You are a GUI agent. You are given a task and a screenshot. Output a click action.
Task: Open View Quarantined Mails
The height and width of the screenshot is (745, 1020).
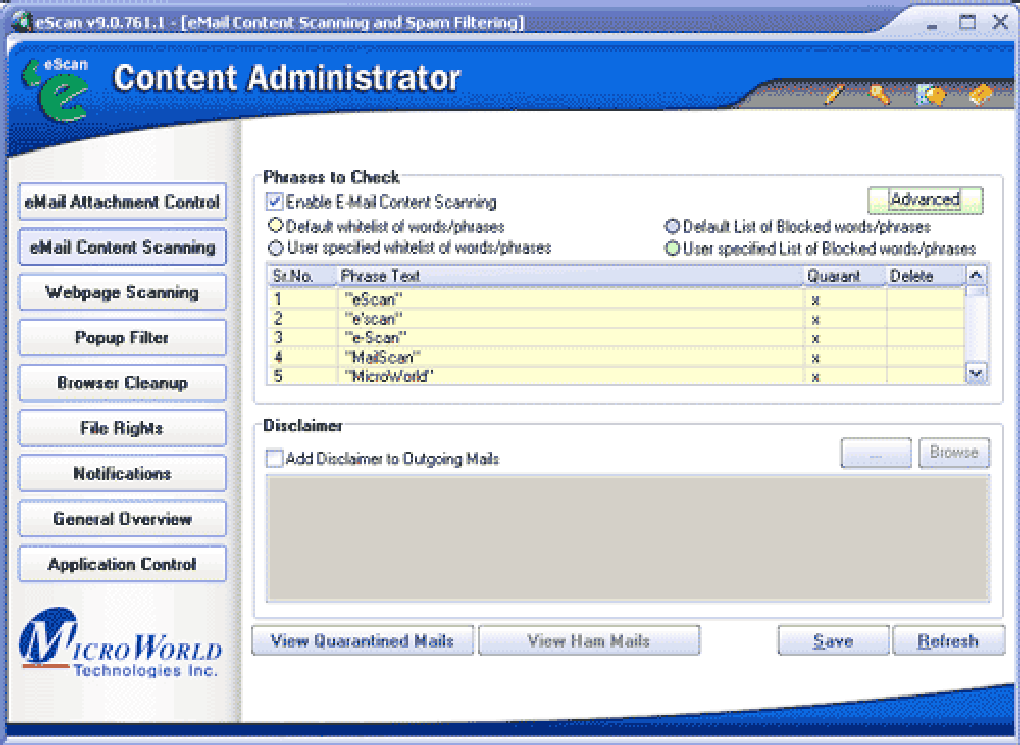click(x=362, y=641)
